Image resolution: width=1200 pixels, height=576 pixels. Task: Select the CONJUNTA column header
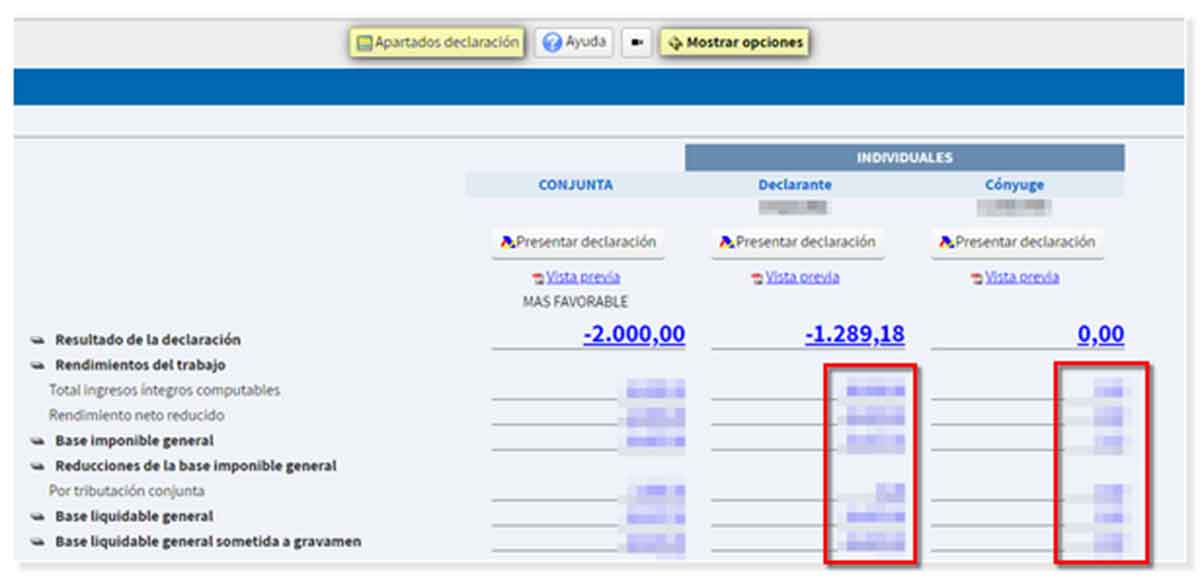coord(575,185)
